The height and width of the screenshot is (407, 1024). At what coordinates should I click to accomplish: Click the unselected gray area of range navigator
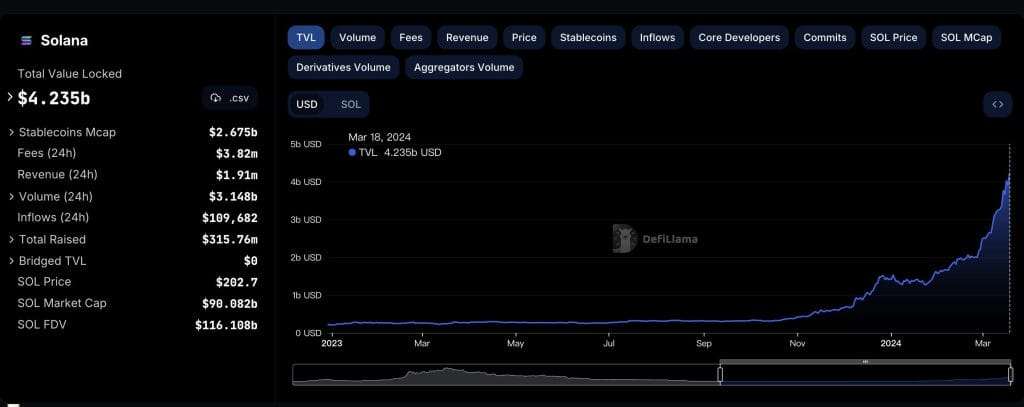pos(506,374)
